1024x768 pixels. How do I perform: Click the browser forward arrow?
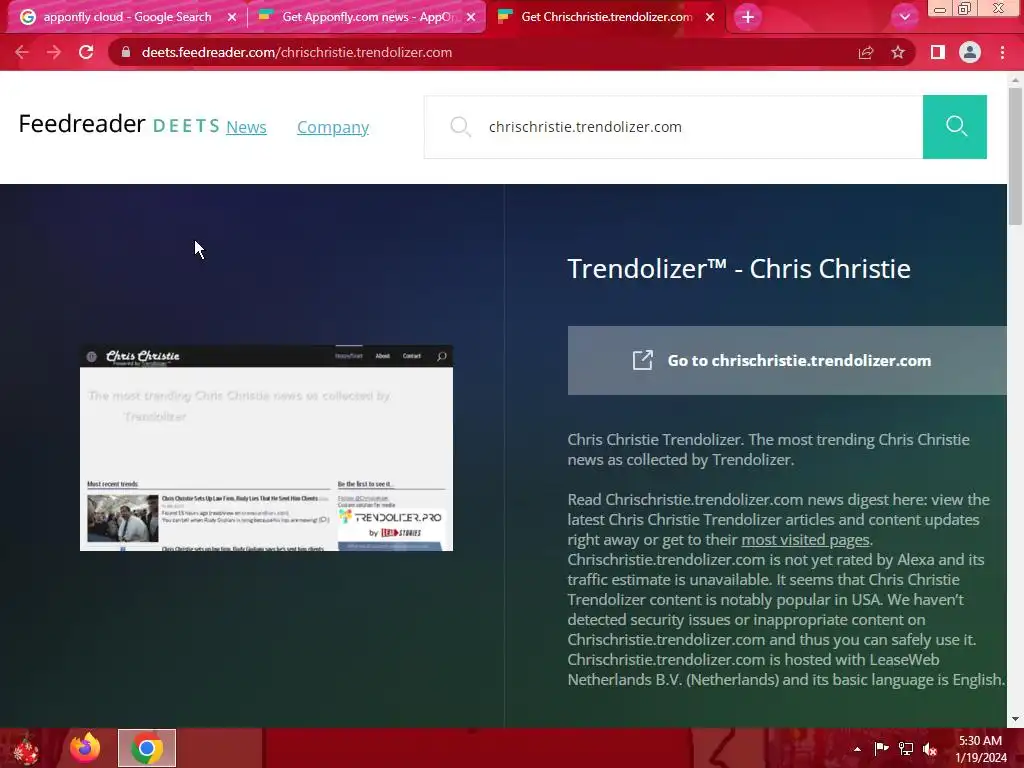click(x=54, y=52)
